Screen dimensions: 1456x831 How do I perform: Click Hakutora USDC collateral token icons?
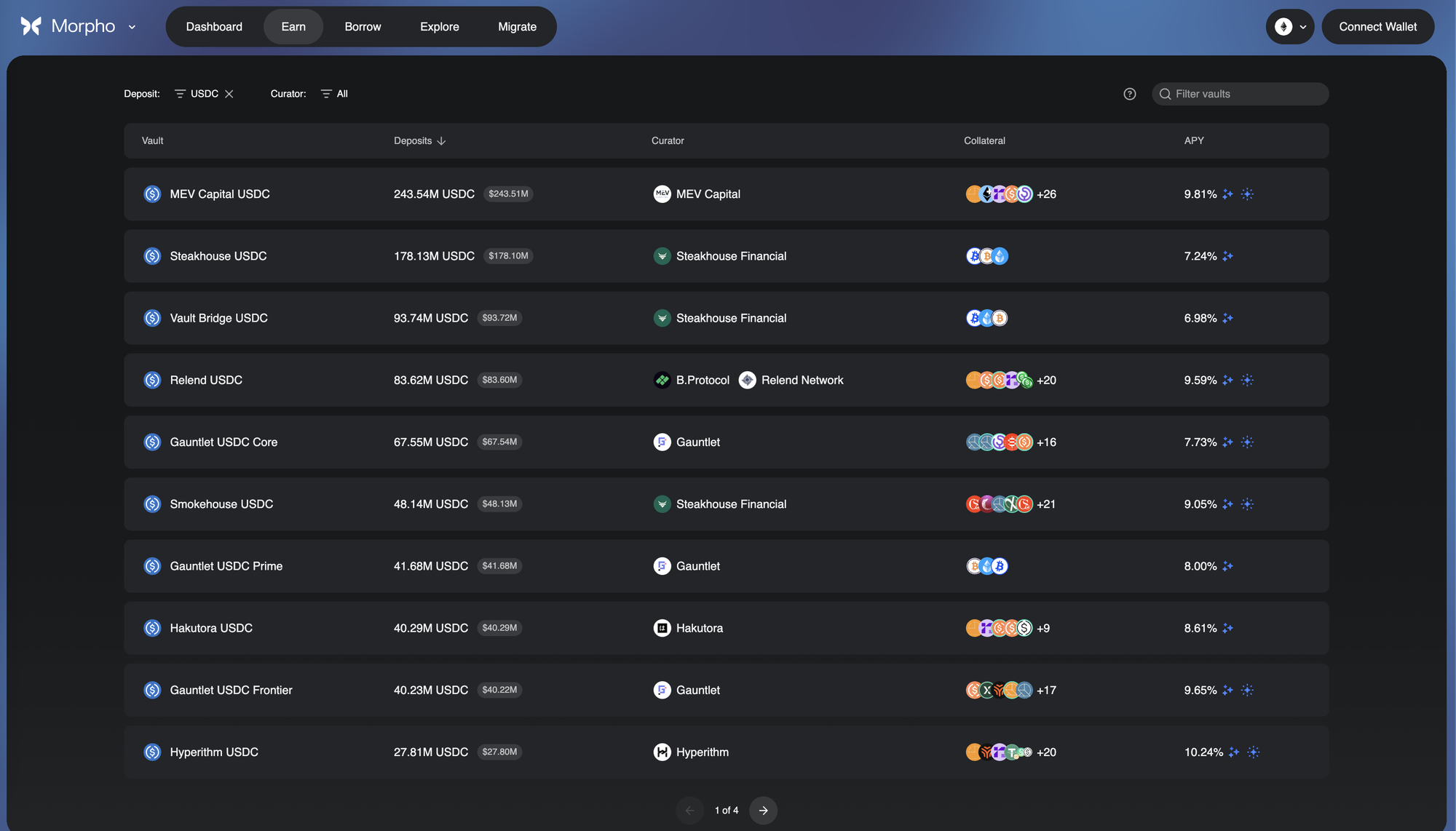click(999, 628)
